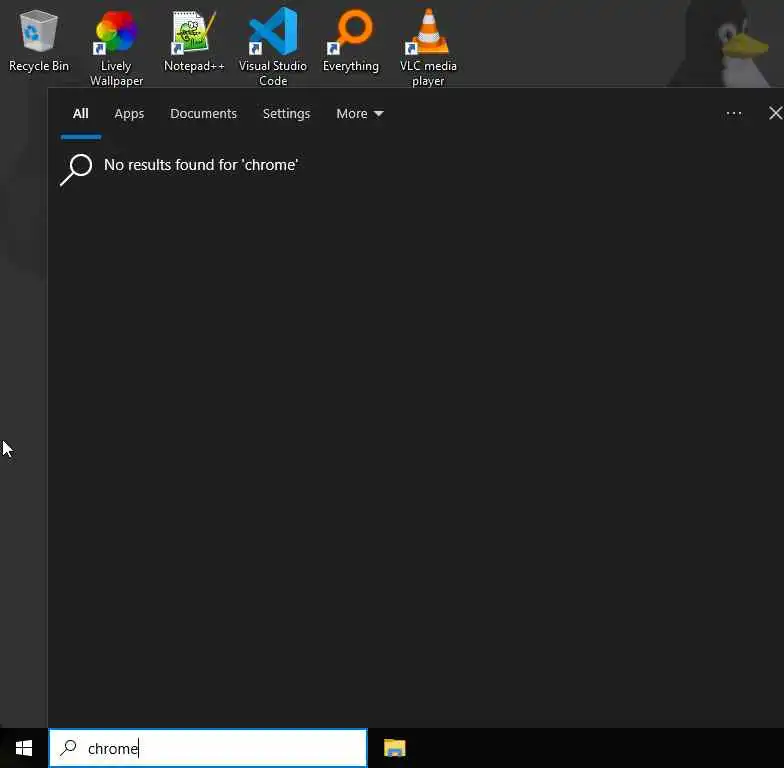Viewport: 784px width, 768px height.
Task: Select the Everything search desktop shortcut
Action: 351,42
